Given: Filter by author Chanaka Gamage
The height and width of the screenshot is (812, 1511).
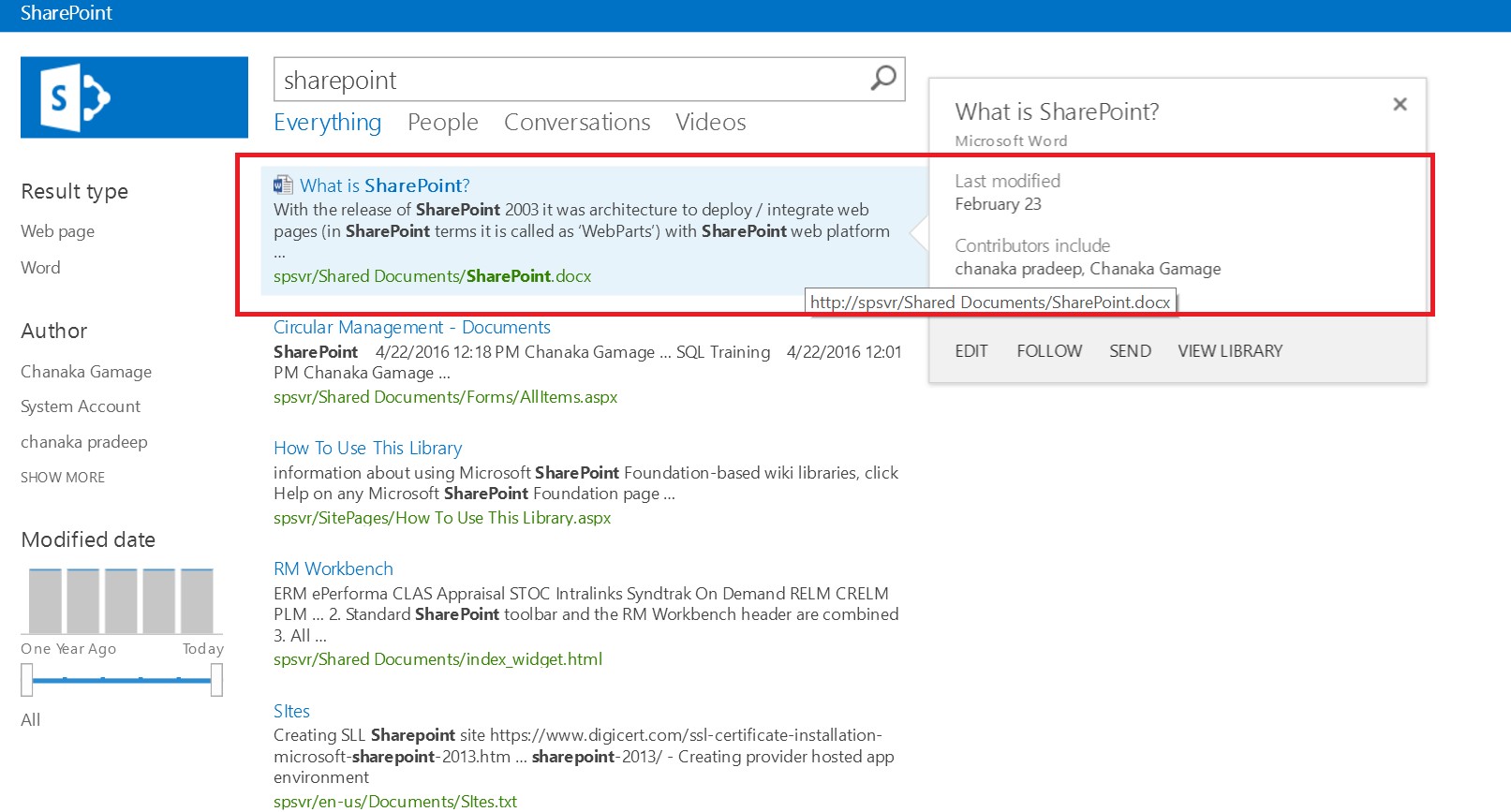Looking at the screenshot, I should pos(86,372).
